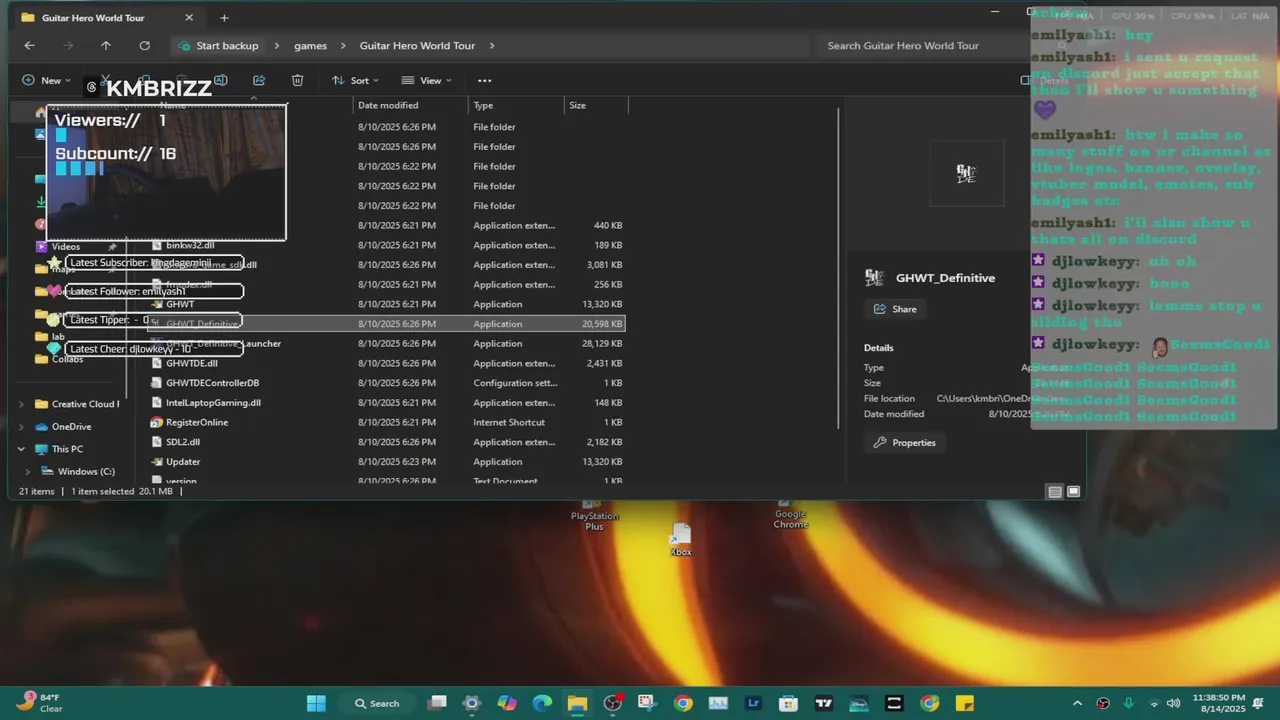Go up one folder level
Viewport: 1280px width, 720px height.
click(106, 45)
